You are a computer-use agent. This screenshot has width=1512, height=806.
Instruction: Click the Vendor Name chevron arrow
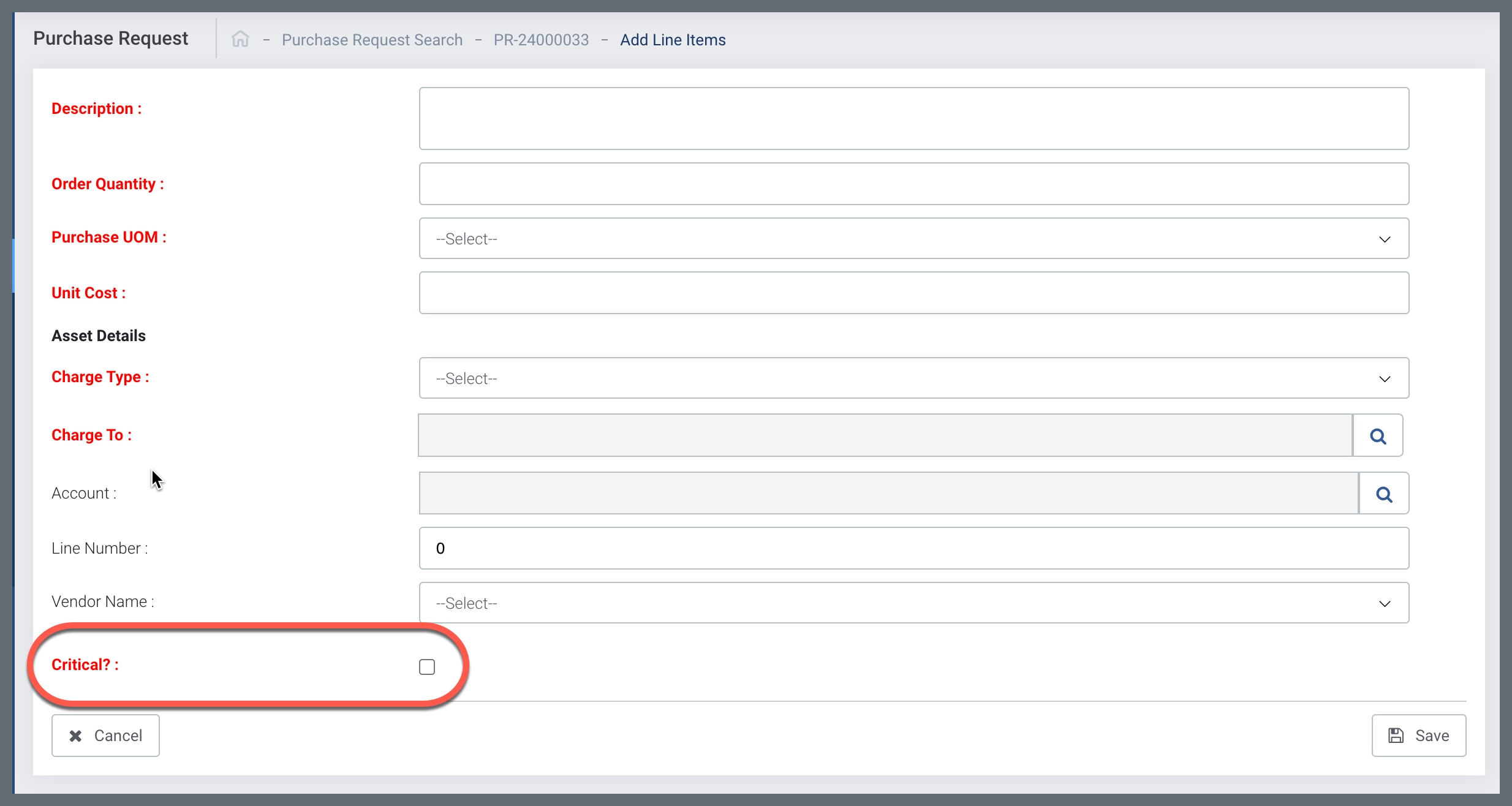(1385, 603)
